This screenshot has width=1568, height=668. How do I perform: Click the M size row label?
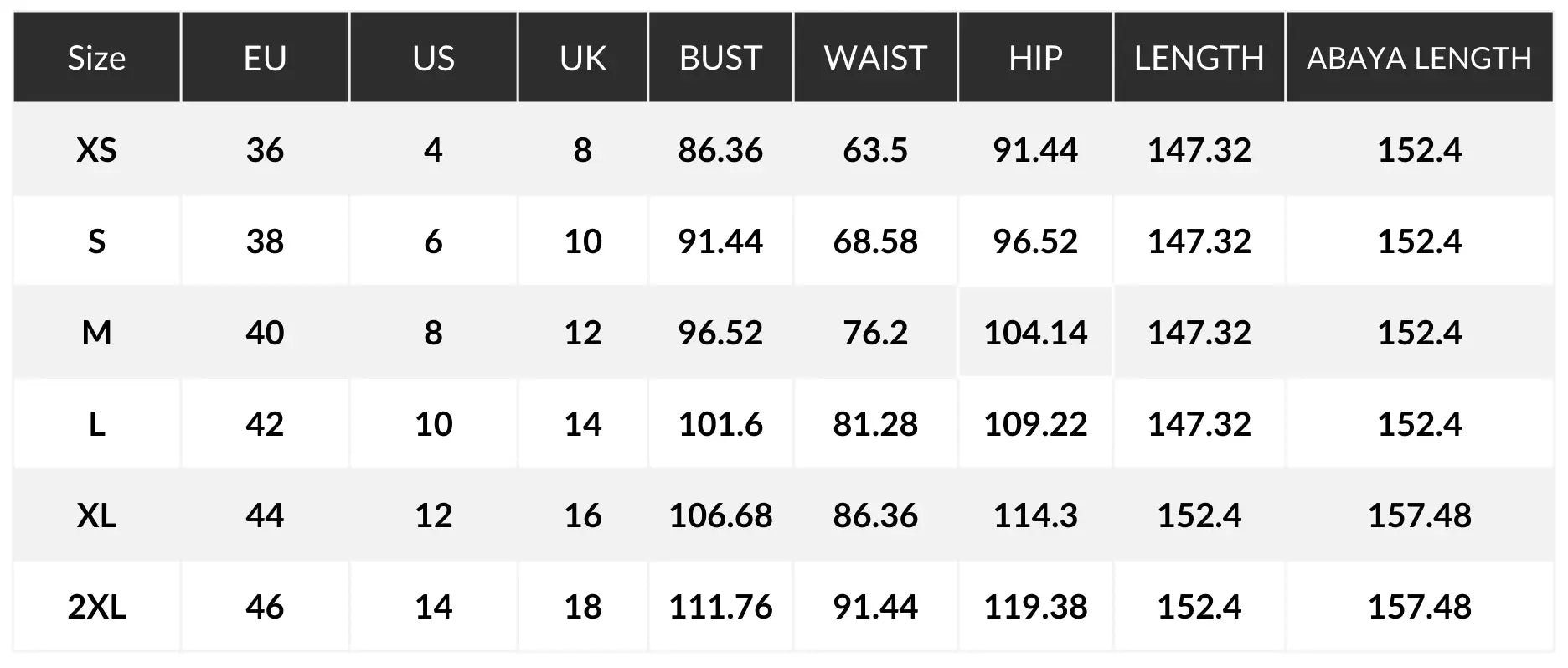(x=96, y=333)
